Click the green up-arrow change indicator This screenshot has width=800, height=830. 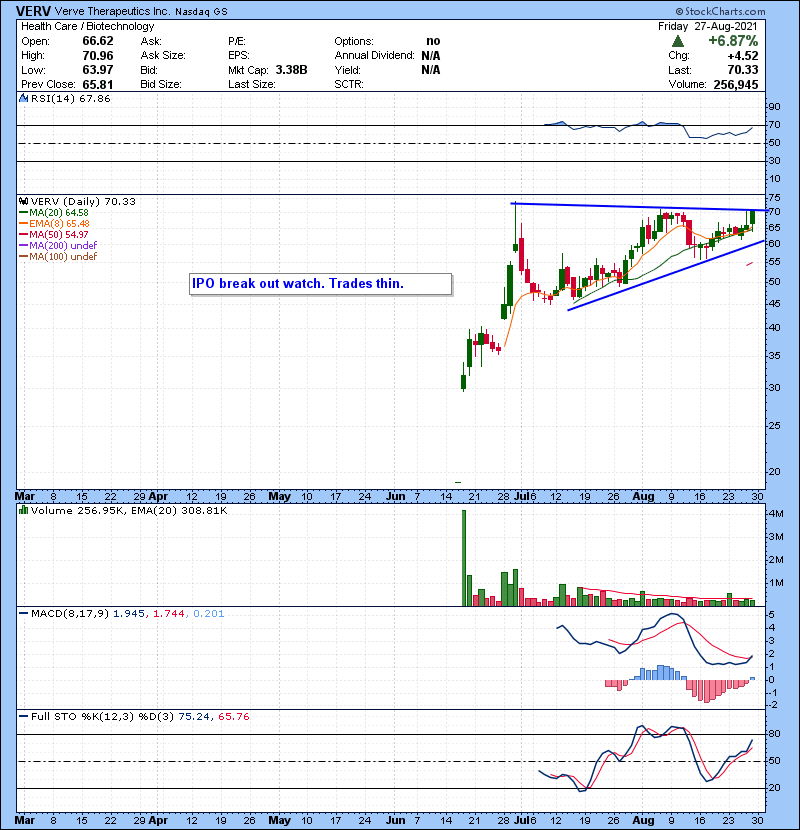tap(679, 42)
